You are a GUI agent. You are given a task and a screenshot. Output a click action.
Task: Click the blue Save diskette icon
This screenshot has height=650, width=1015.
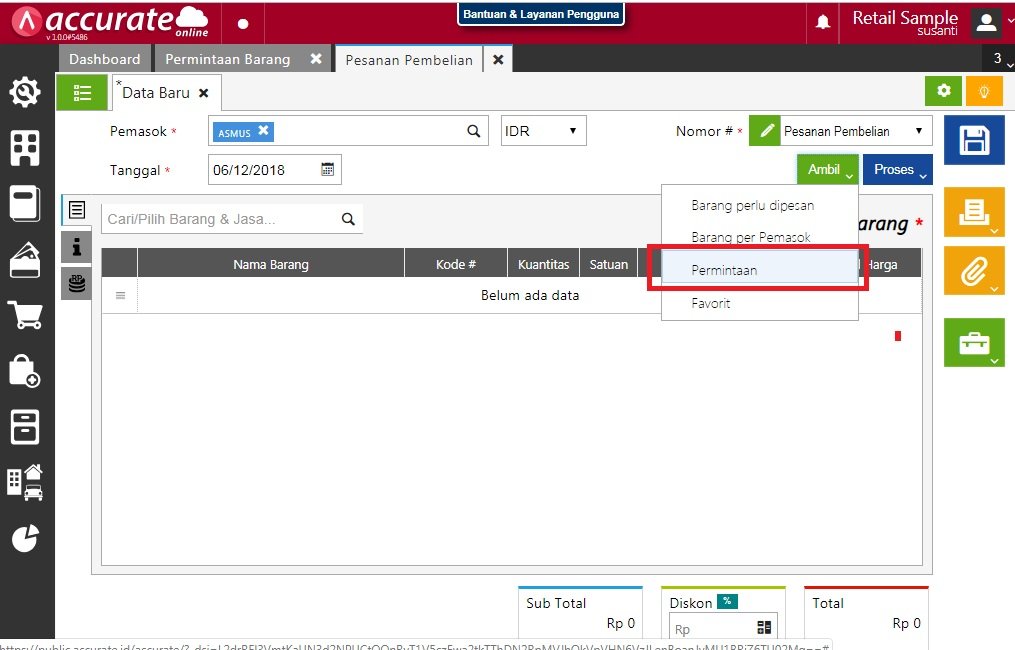tap(974, 141)
